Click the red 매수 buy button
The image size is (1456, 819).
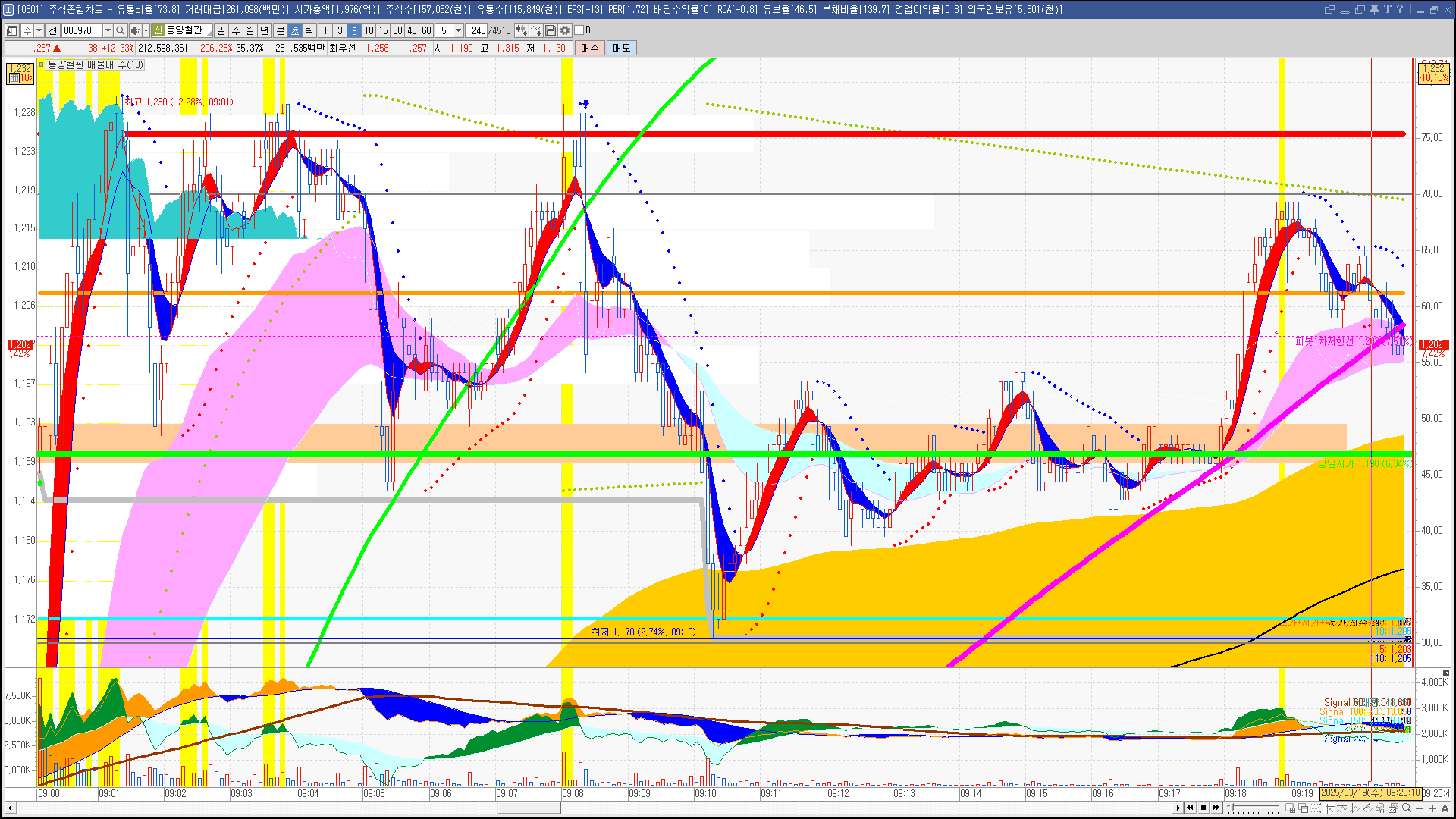(x=589, y=48)
